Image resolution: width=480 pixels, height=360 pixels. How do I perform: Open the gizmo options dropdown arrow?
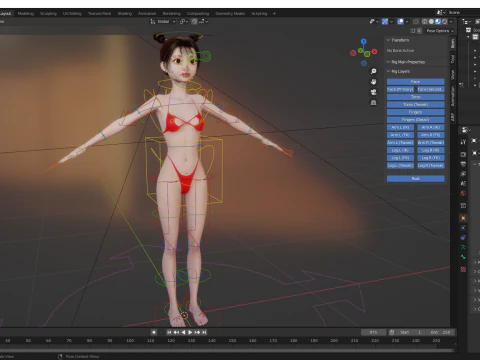coord(391,21)
